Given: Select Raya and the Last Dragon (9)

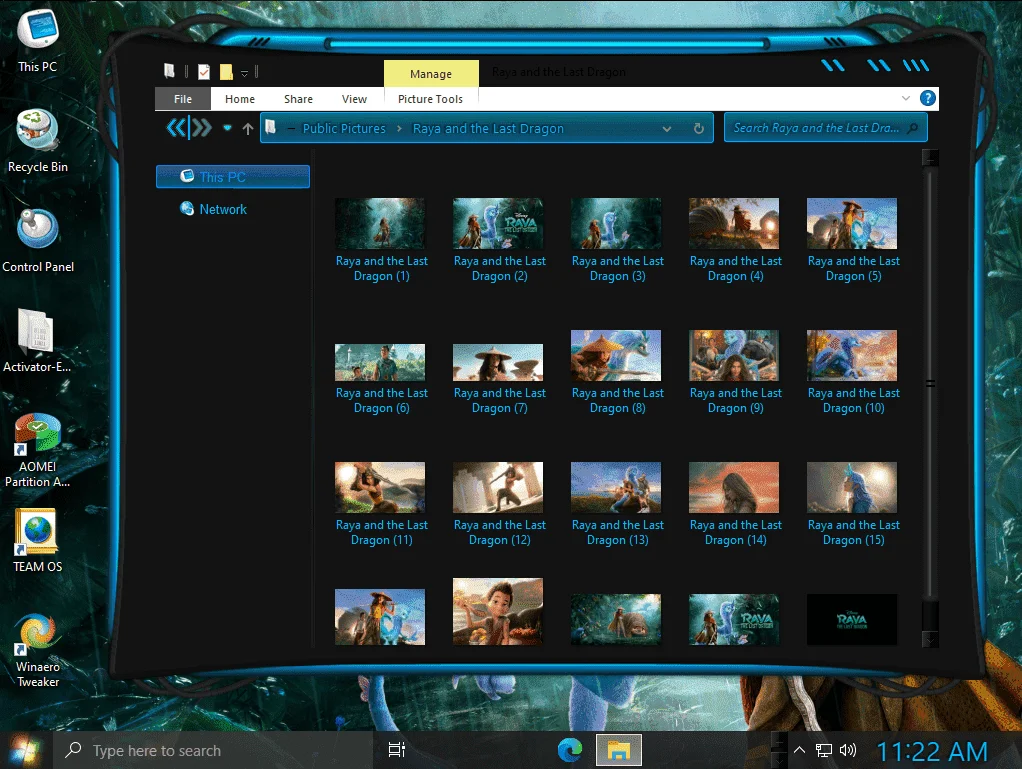Looking at the screenshot, I should [x=735, y=372].
